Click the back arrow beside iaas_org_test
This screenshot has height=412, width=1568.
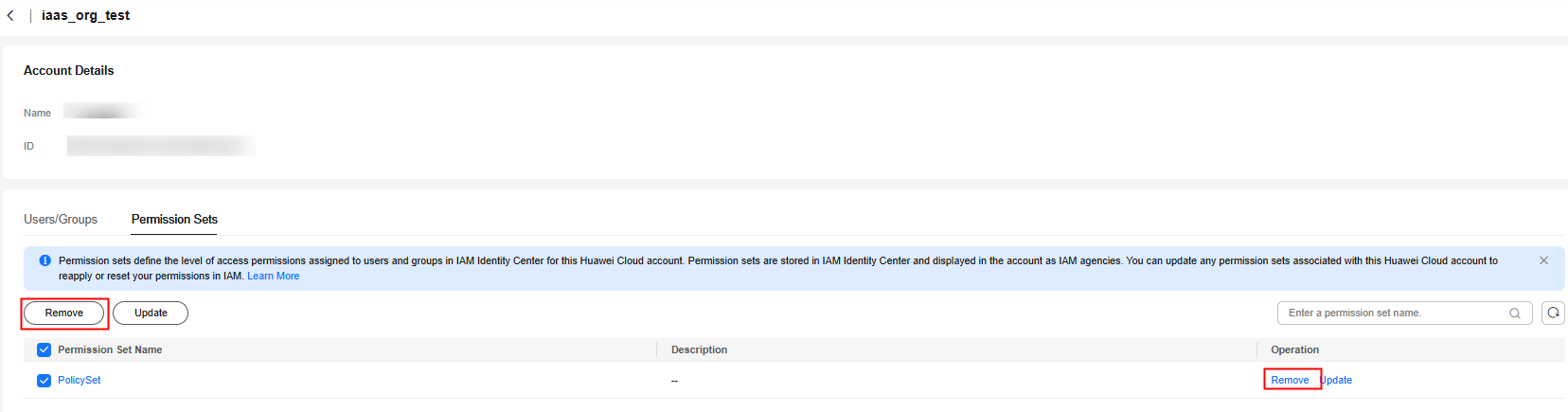point(10,15)
